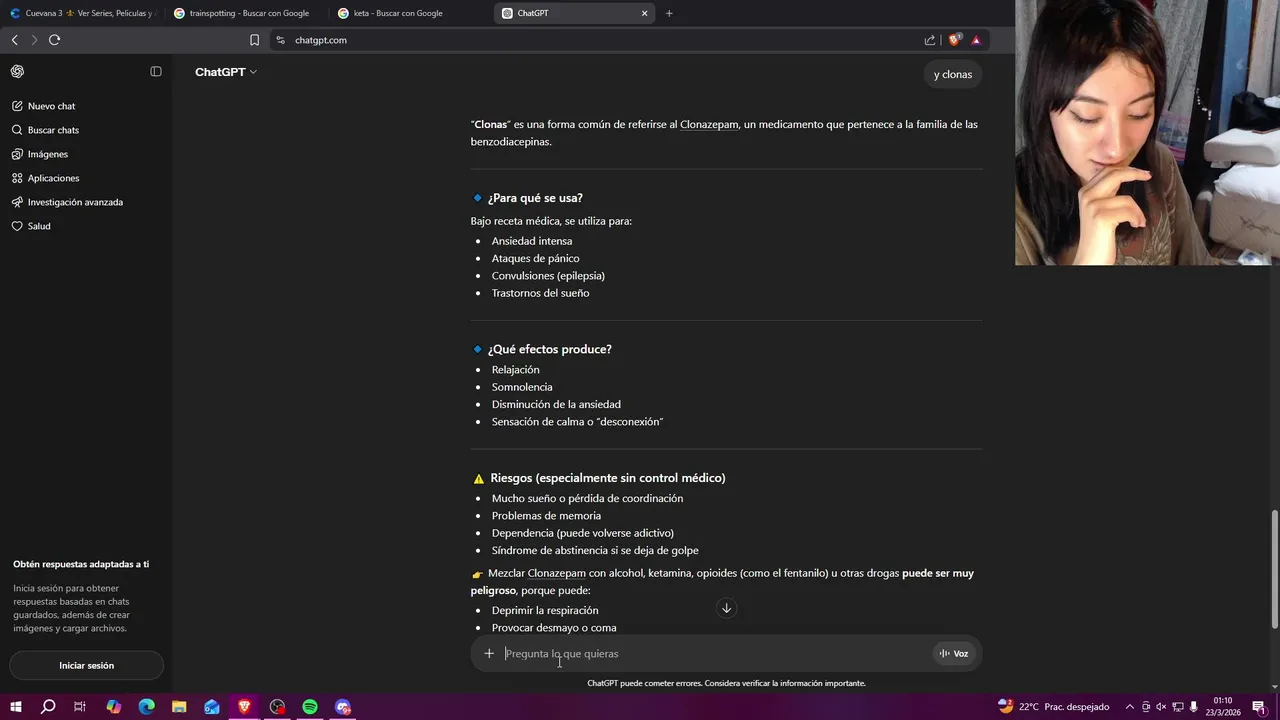
Task: Click the muted volume icon in system tray
Action: (1162, 707)
